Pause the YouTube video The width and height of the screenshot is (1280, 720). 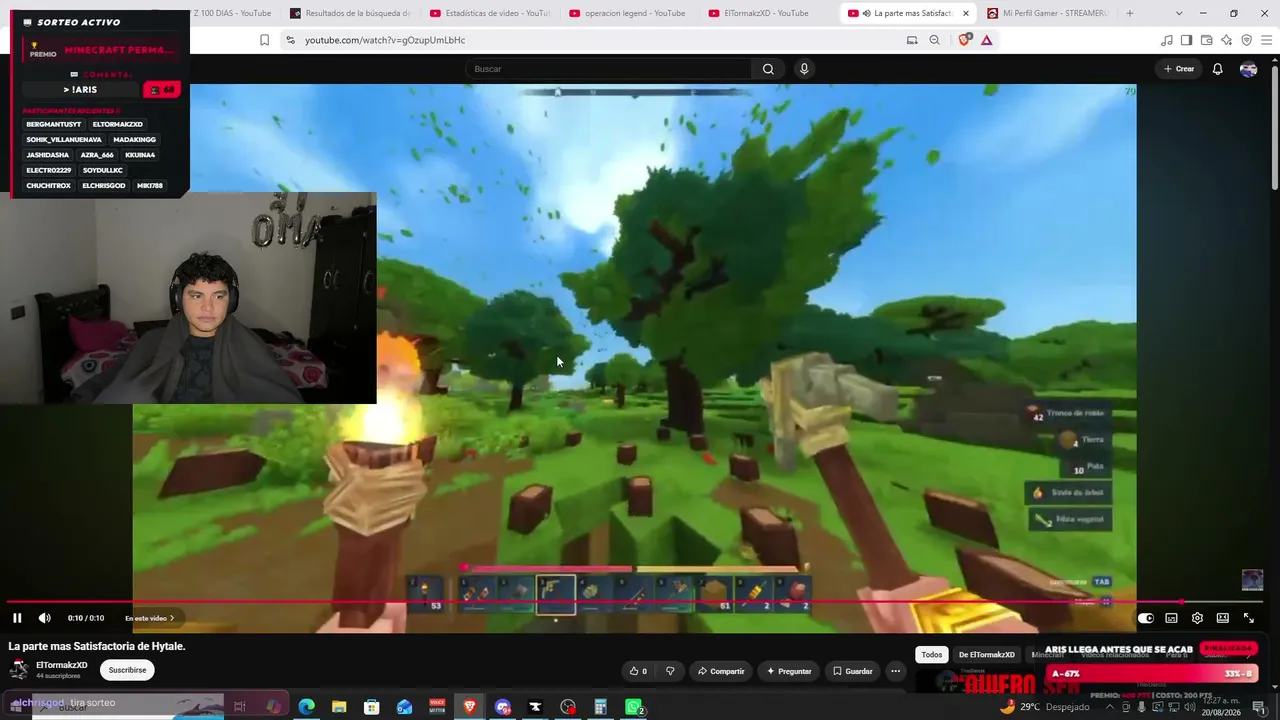click(17, 618)
